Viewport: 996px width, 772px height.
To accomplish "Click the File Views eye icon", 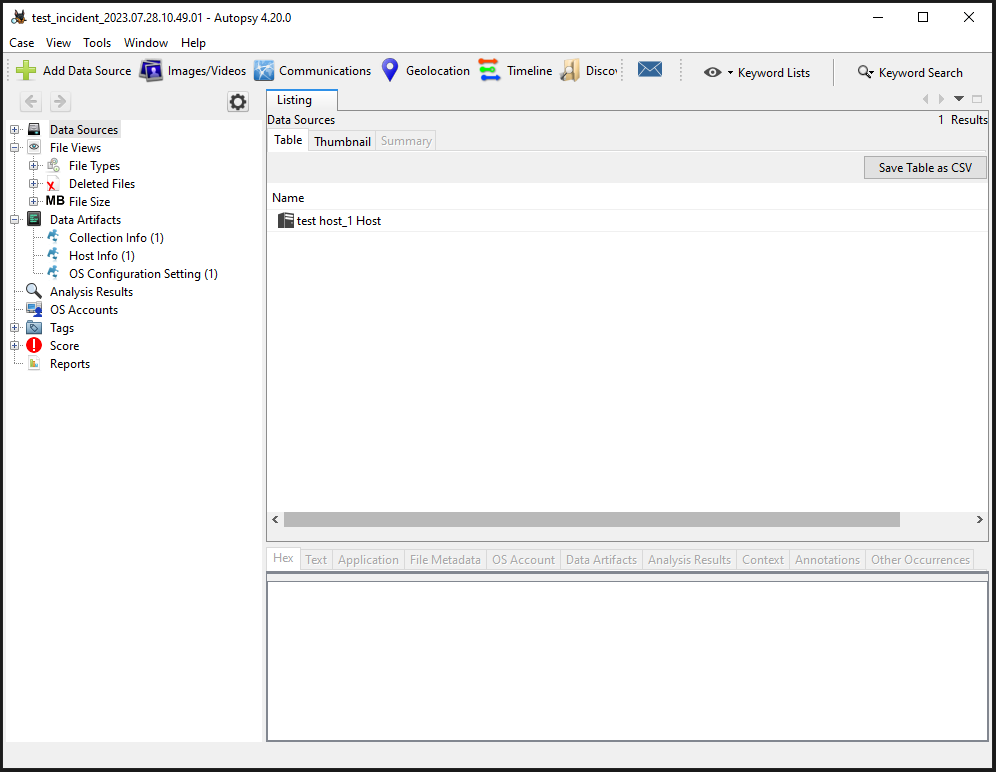I will coord(34,147).
